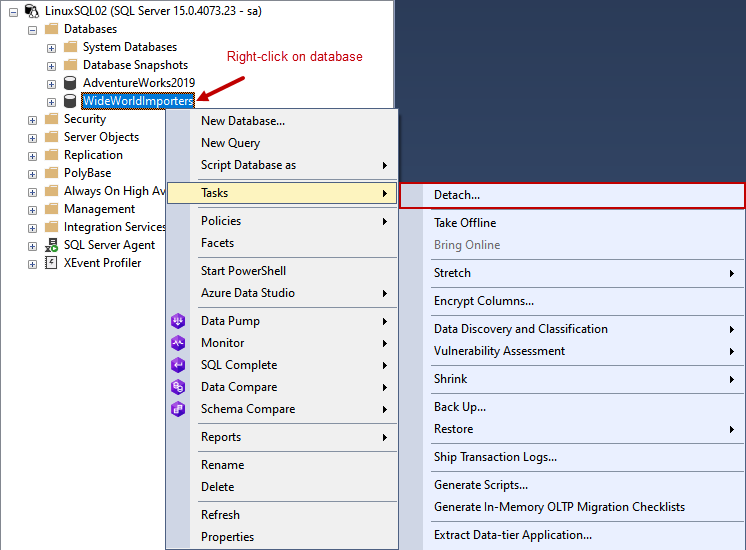The image size is (746, 550).
Task: Expand the SQL Server Agent node
Action: click(x=32, y=246)
